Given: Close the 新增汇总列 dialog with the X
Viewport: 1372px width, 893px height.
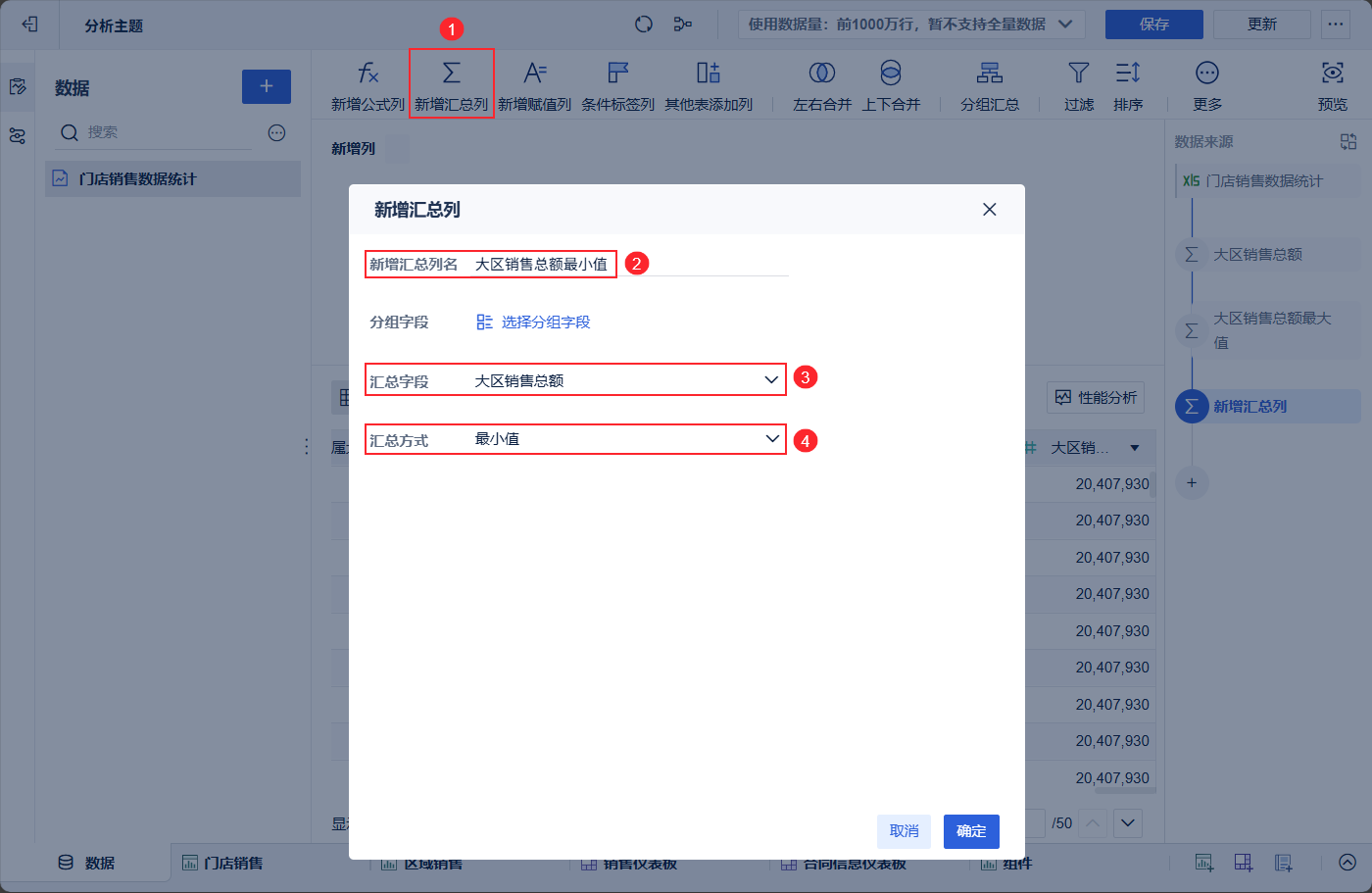Looking at the screenshot, I should pos(990,209).
